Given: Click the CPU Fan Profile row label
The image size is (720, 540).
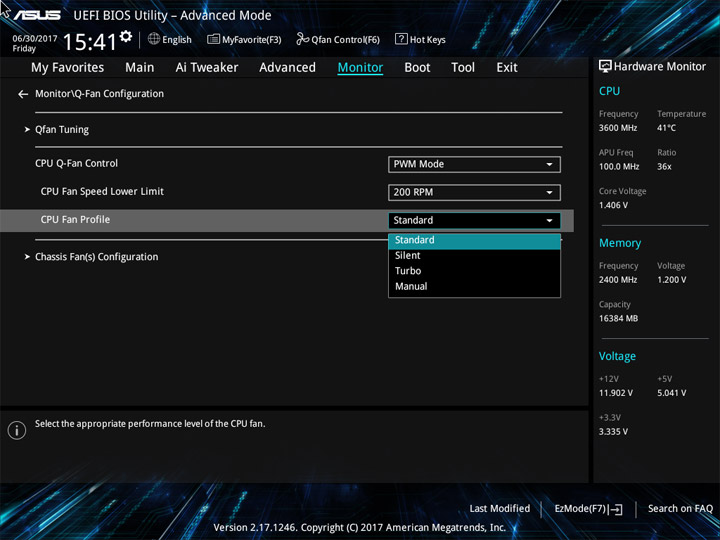Looking at the screenshot, I should [75, 219].
